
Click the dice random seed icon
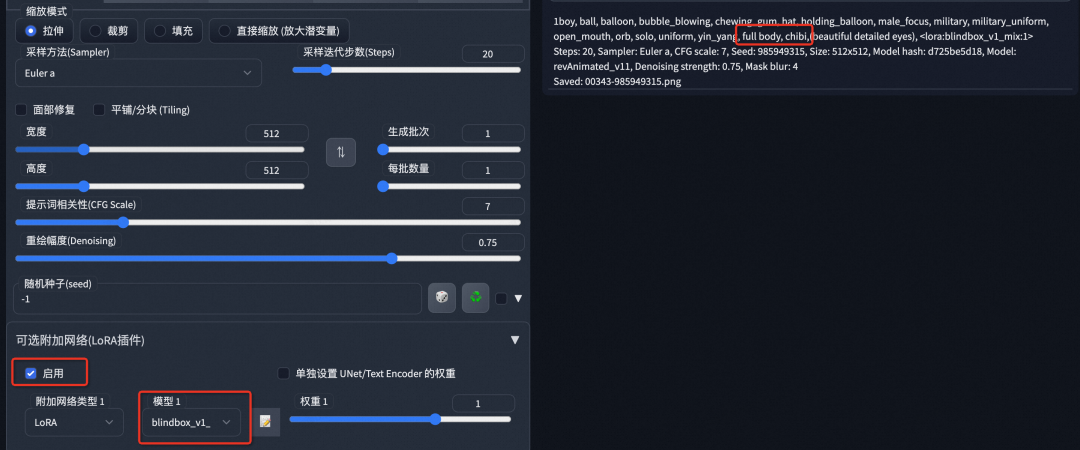(x=442, y=298)
